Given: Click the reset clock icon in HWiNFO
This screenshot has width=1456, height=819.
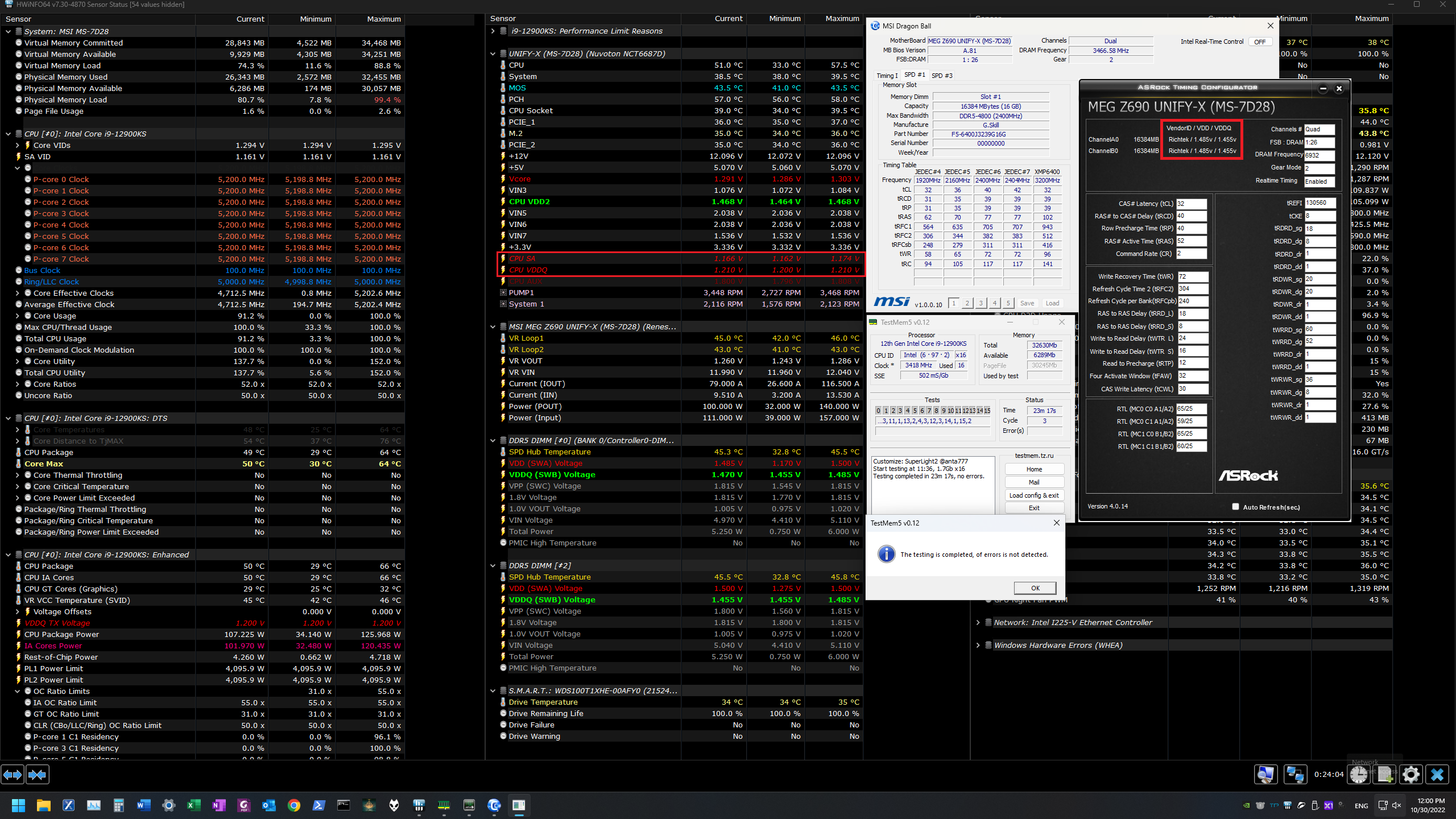Looking at the screenshot, I should click(1359, 774).
